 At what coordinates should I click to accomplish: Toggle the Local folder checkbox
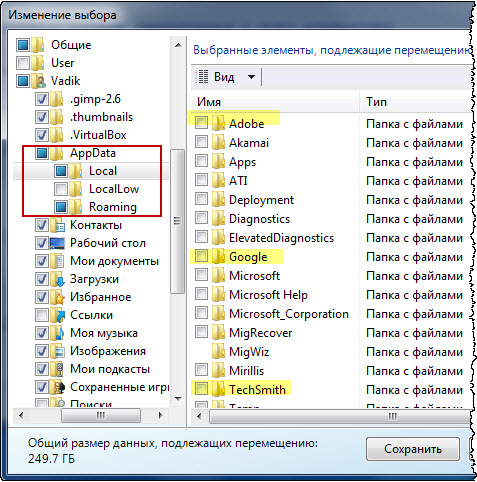coord(61,171)
